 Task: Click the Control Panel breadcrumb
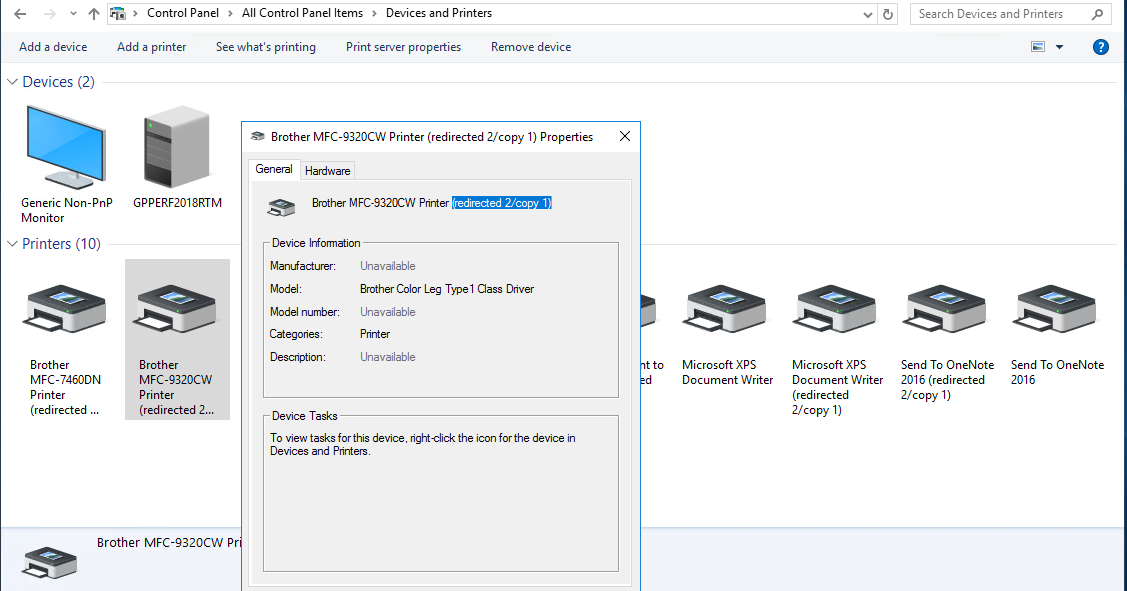point(183,13)
